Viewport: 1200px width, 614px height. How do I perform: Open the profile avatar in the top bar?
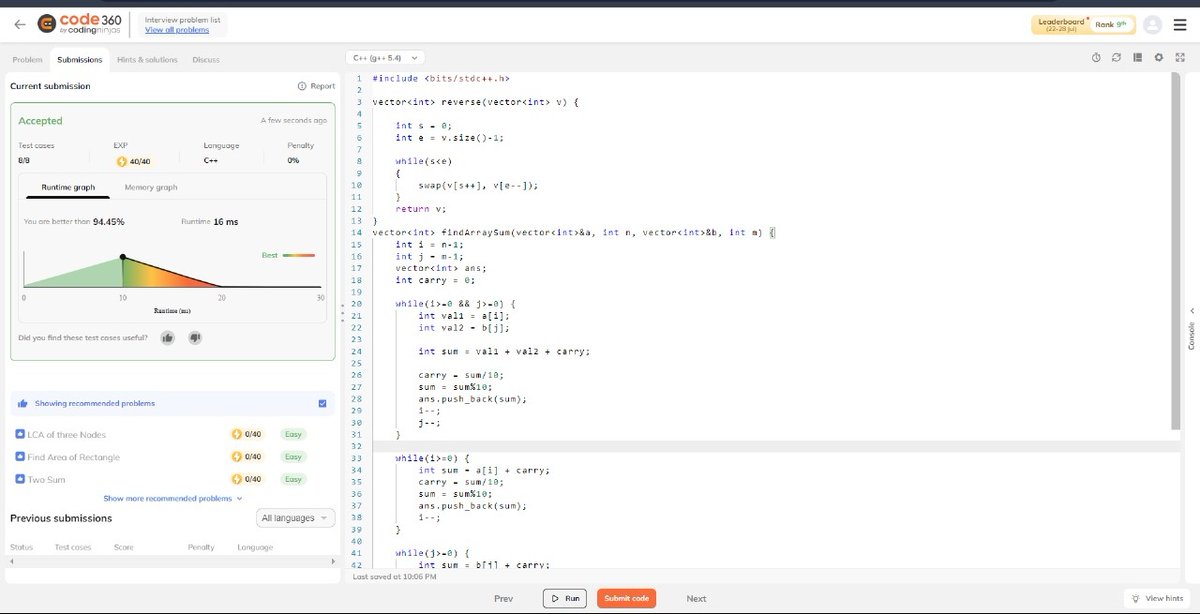click(x=1152, y=24)
